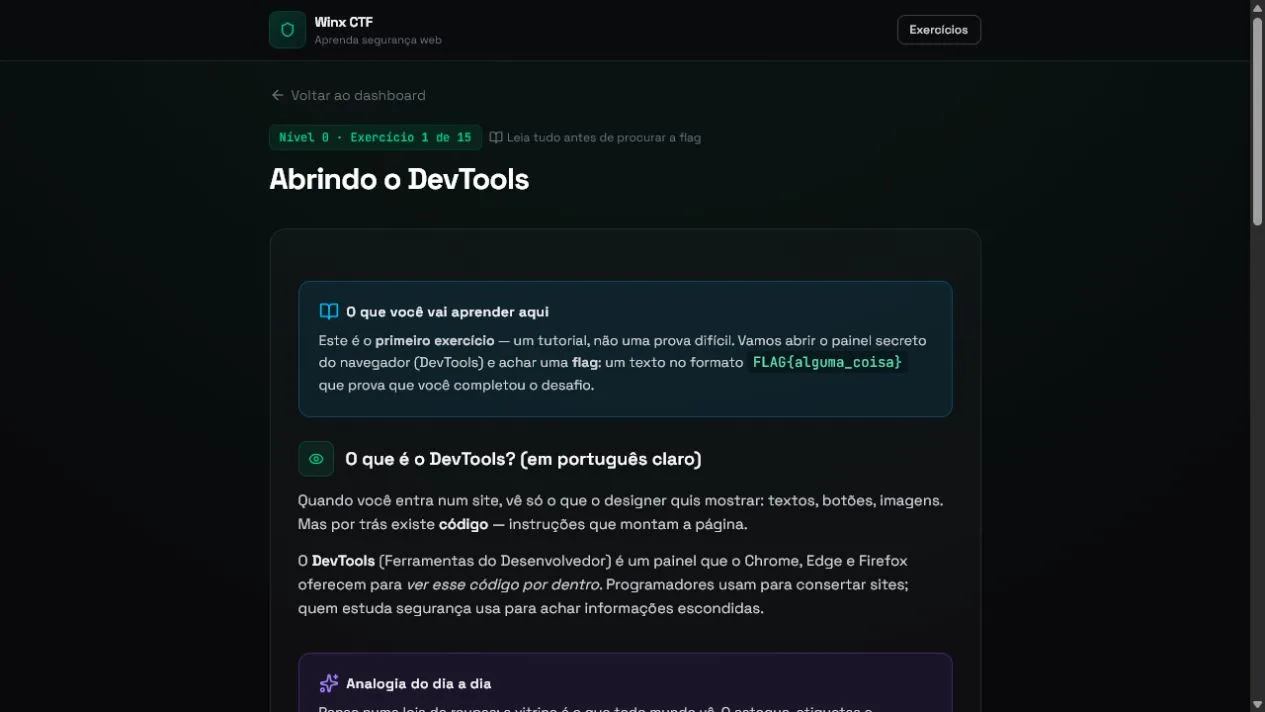Click the Analogia do dia a dia heading
The width and height of the screenshot is (1265, 712).
[418, 684]
